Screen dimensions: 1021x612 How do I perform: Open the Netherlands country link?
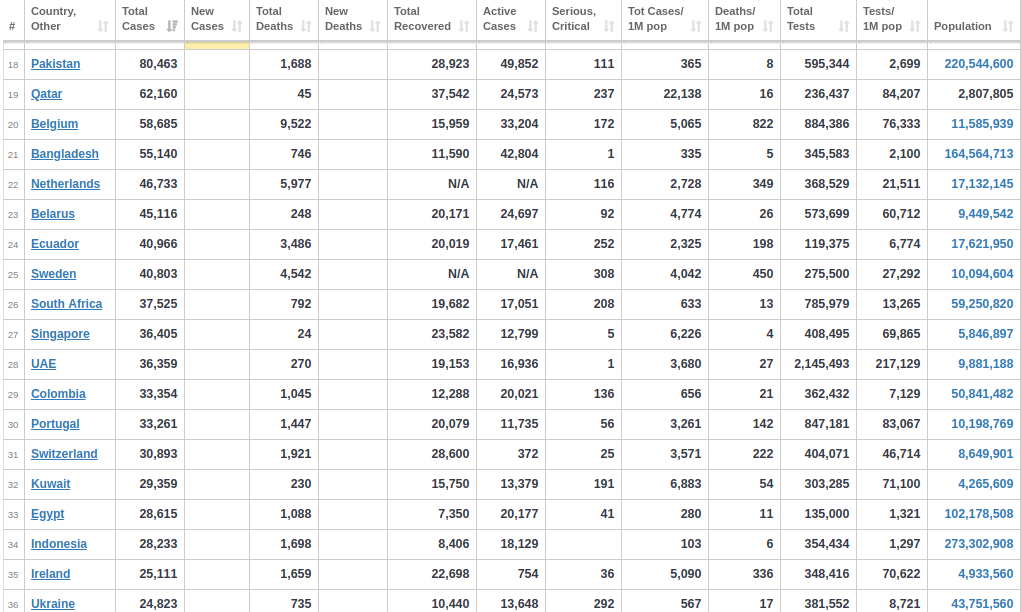click(x=65, y=184)
